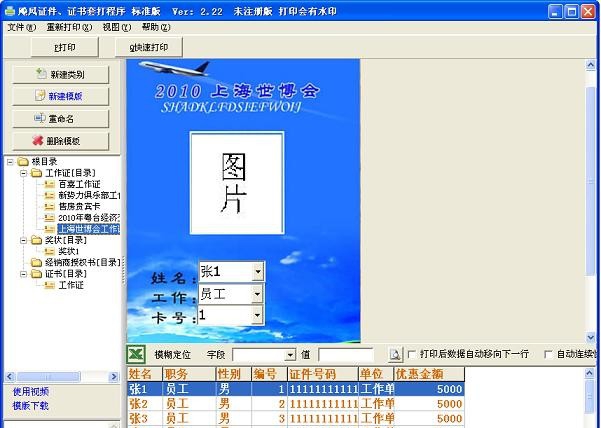Click the 证件号码 column header
The image size is (601, 428).
click(x=323, y=374)
